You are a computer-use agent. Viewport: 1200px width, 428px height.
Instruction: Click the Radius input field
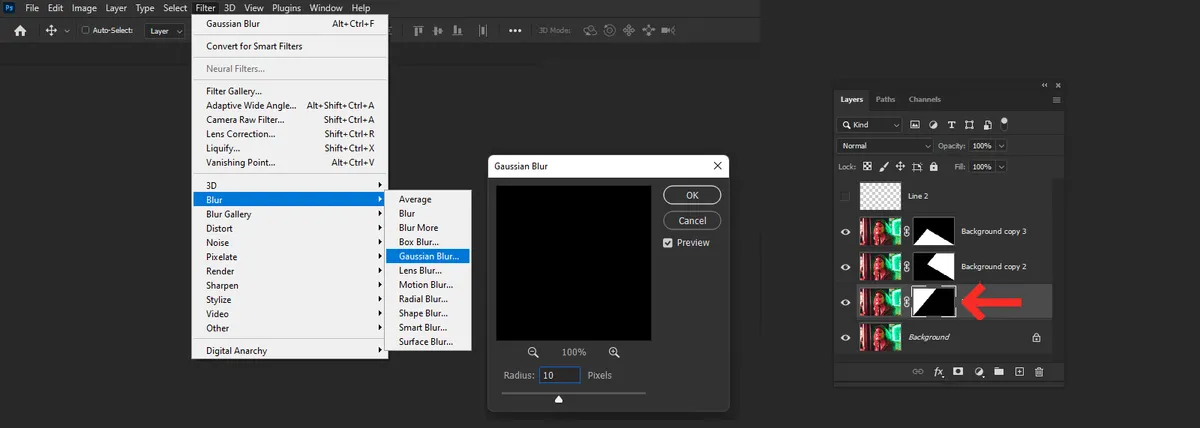[x=560, y=376]
